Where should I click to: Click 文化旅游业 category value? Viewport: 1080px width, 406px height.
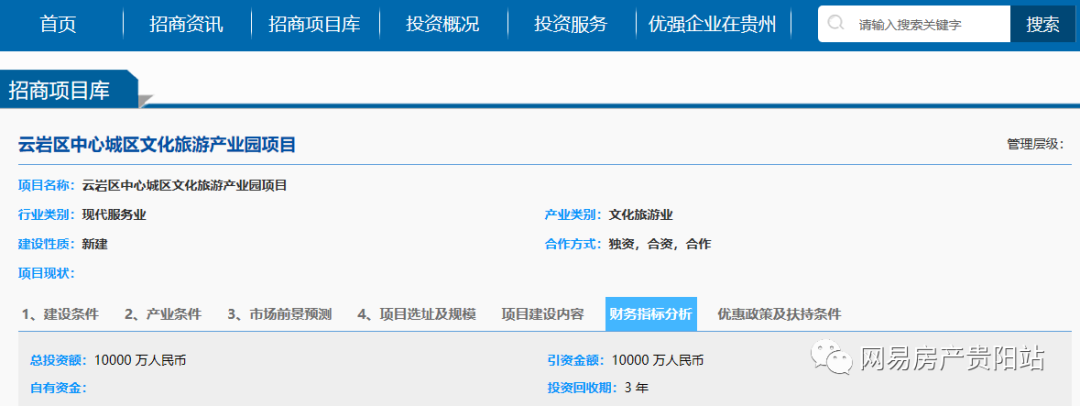click(x=641, y=214)
